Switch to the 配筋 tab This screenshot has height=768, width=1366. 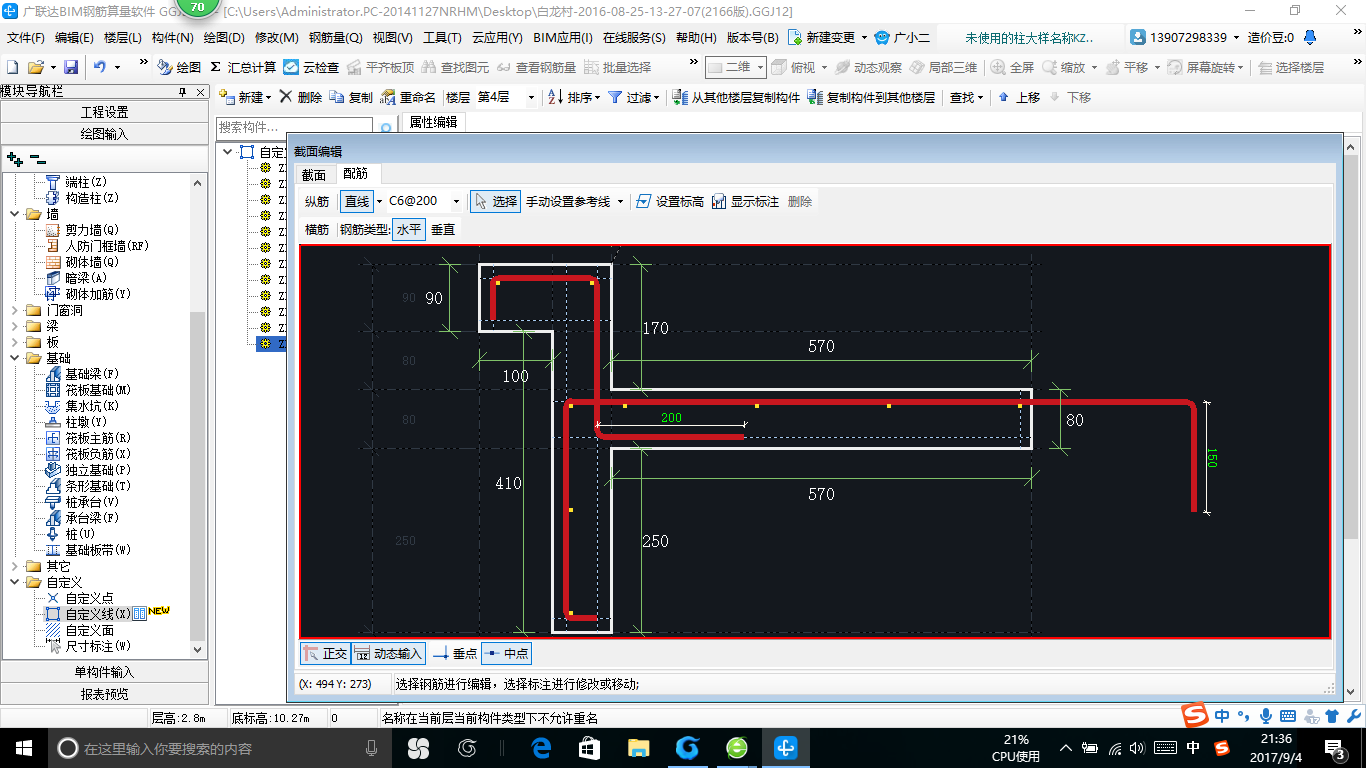point(355,174)
